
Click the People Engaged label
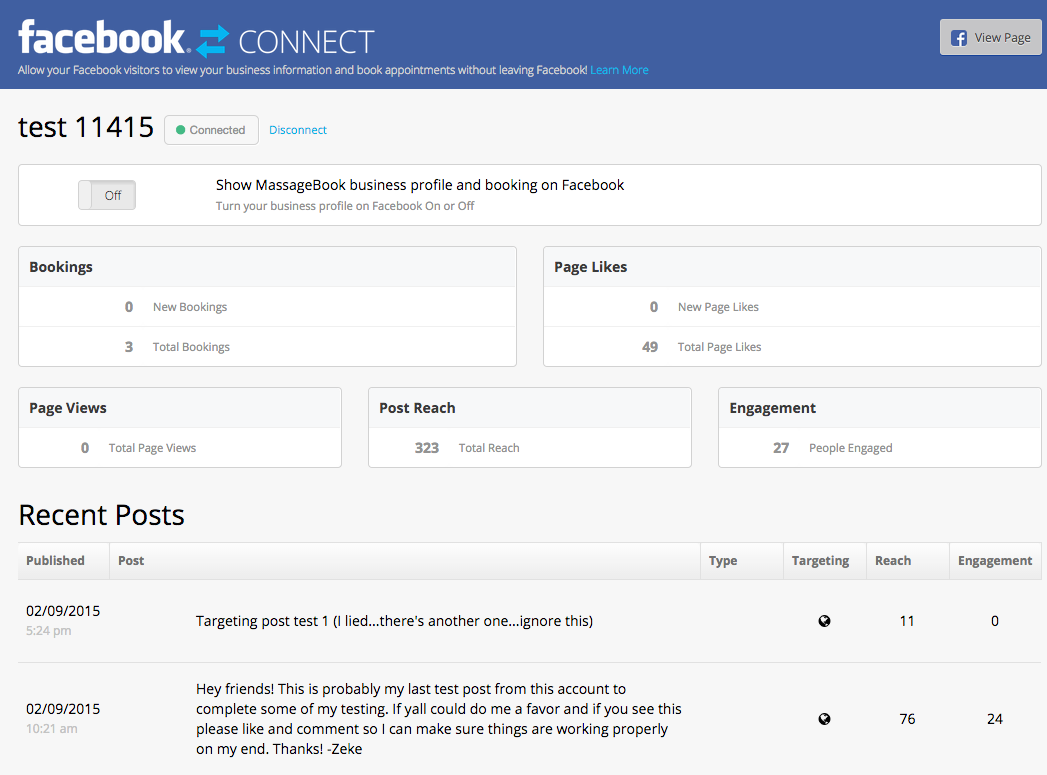click(851, 448)
